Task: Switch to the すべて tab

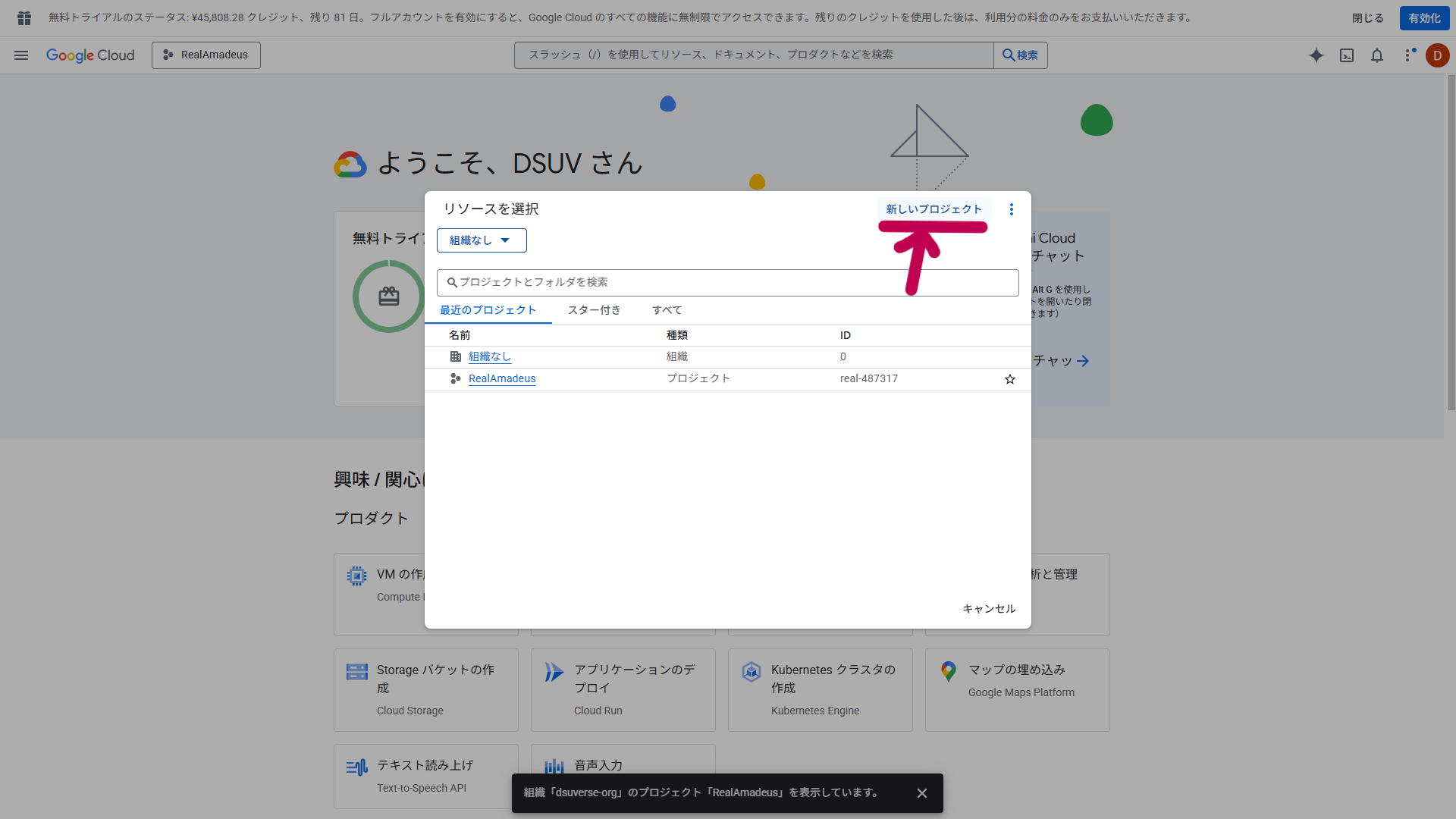Action: click(667, 310)
